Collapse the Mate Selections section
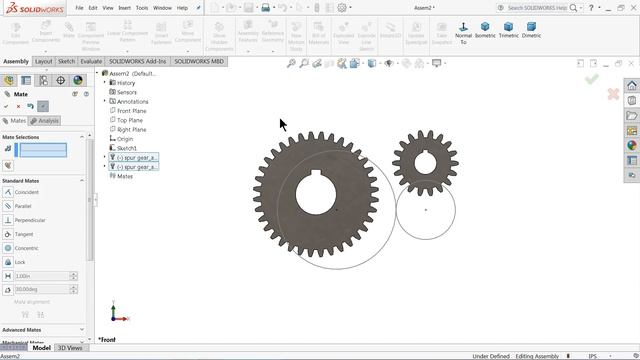This screenshot has width=640, height=360. pos(82,137)
